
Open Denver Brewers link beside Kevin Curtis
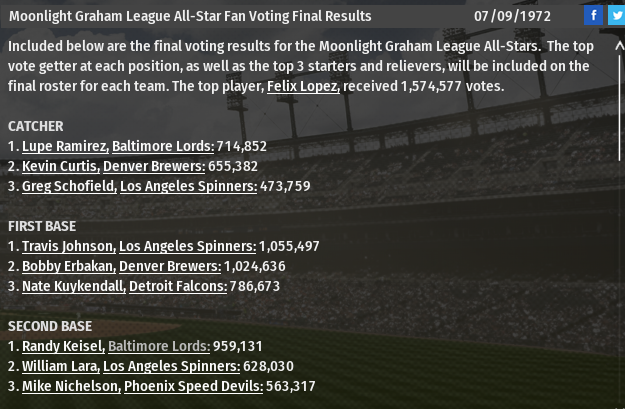coord(153,166)
